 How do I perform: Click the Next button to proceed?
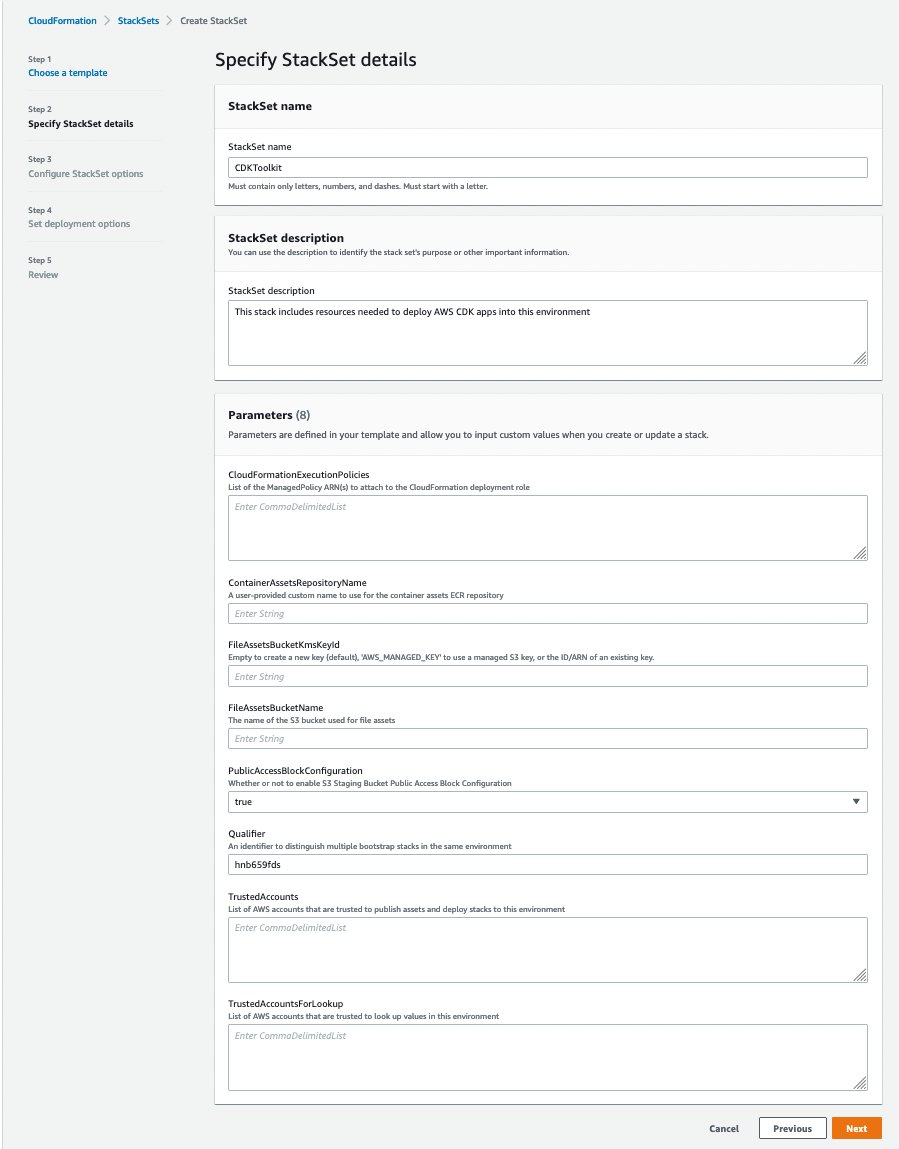[856, 1128]
